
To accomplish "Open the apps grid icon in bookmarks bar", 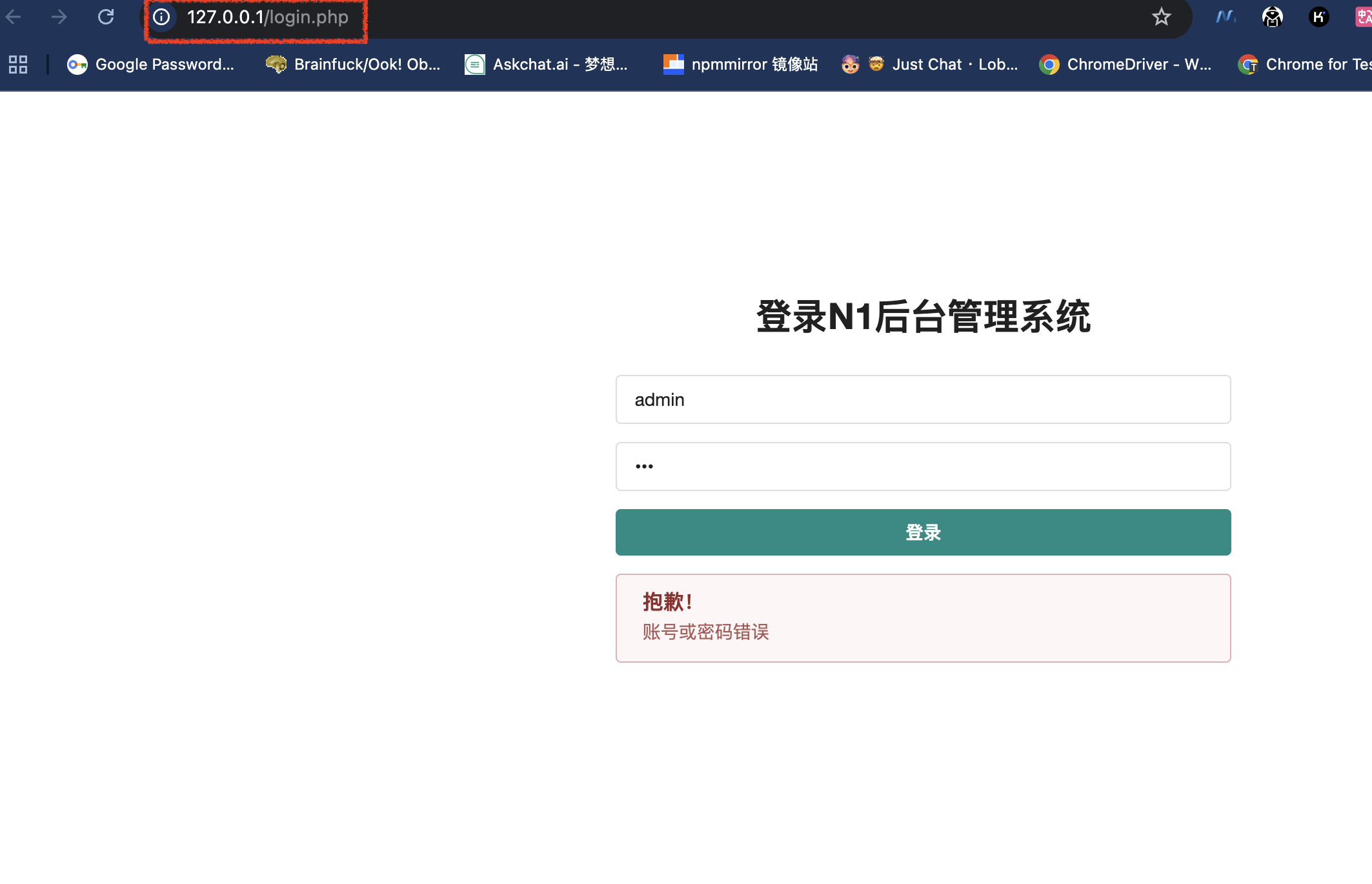I will [18, 65].
